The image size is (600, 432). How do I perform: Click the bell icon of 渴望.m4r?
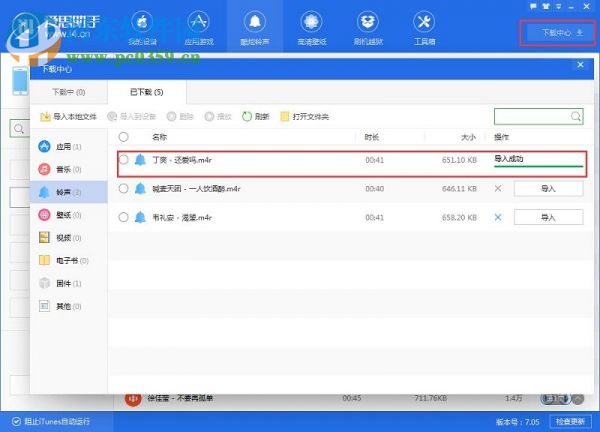140,217
